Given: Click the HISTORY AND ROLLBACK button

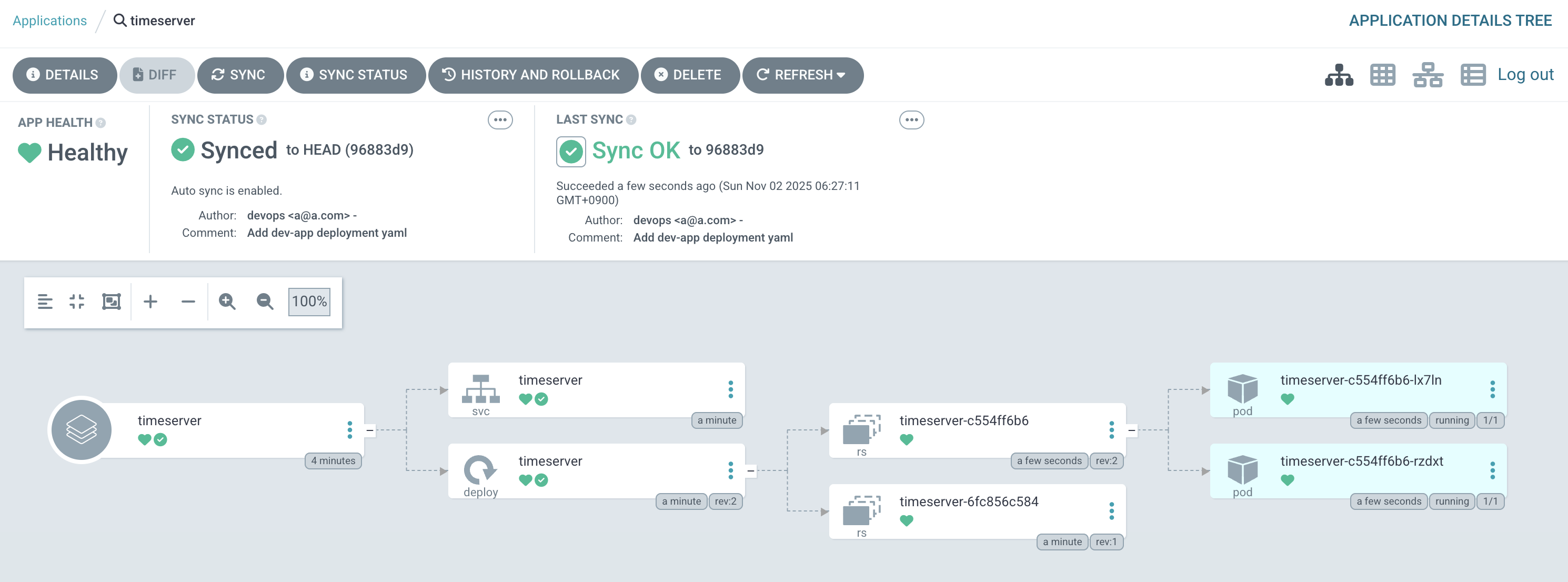Looking at the screenshot, I should 532,75.
